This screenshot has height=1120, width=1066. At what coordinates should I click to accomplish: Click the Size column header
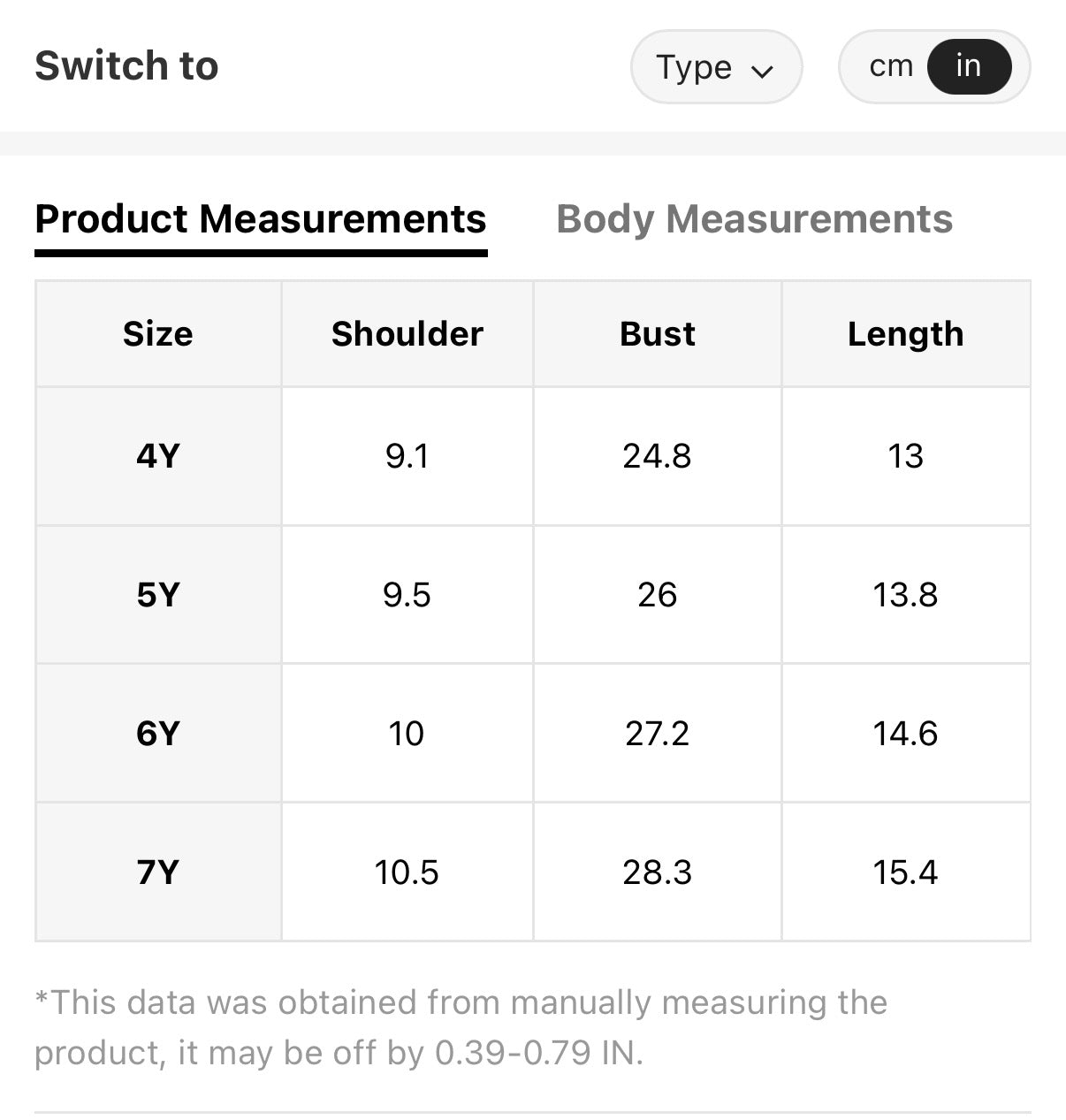coord(158,334)
